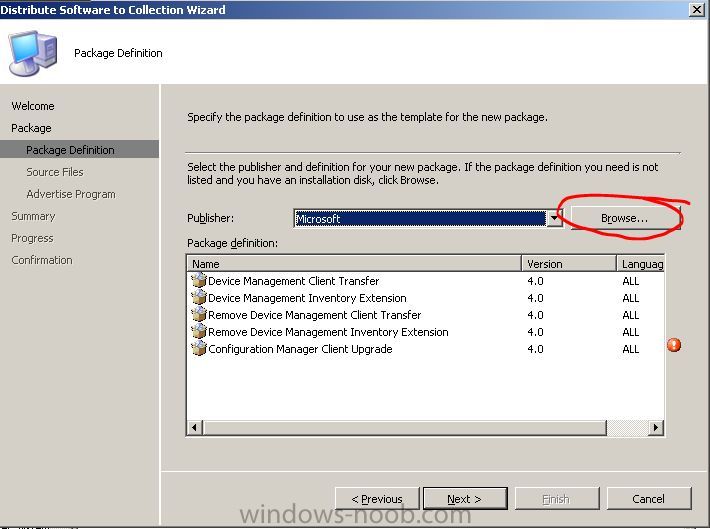
Task: Click the Device Management Client Transfer package icon
Action: coord(198,280)
